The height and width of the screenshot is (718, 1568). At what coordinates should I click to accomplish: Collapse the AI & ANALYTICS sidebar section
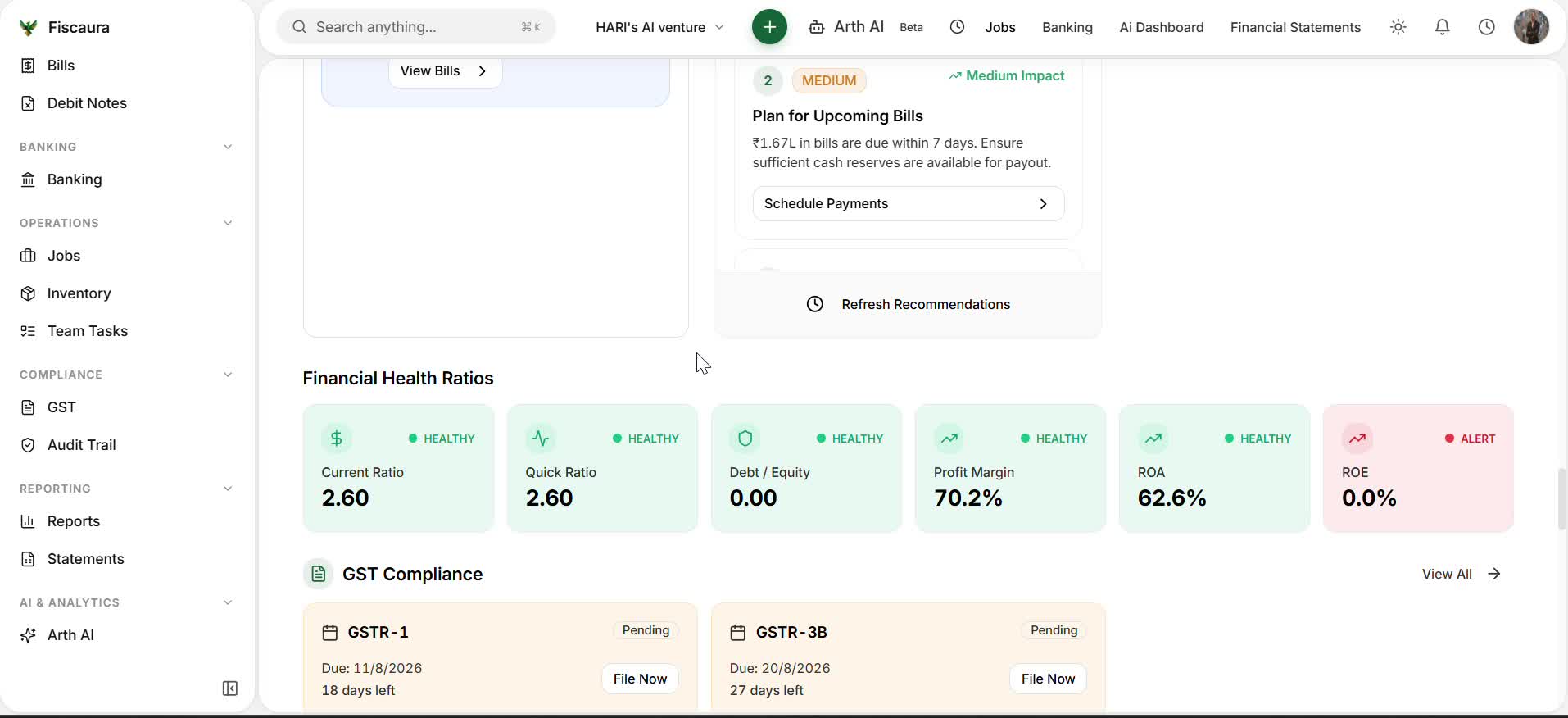coord(228,602)
